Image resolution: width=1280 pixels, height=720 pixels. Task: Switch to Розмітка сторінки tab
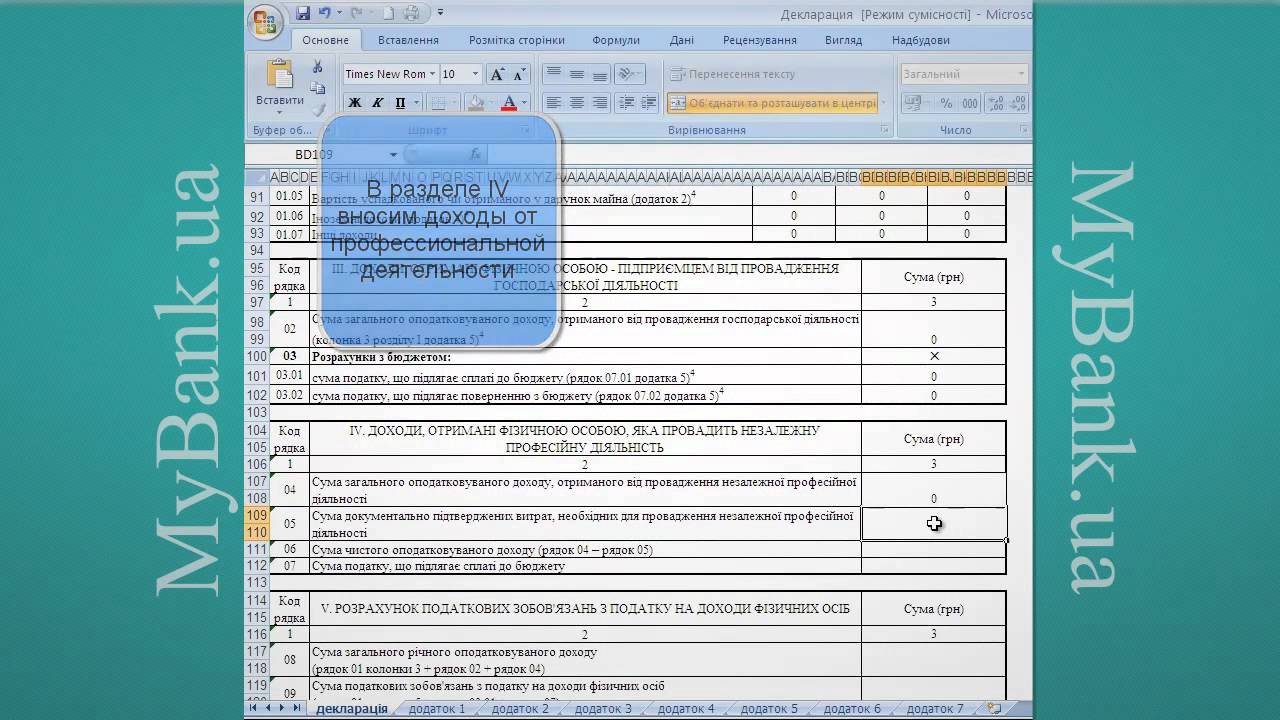coord(517,40)
